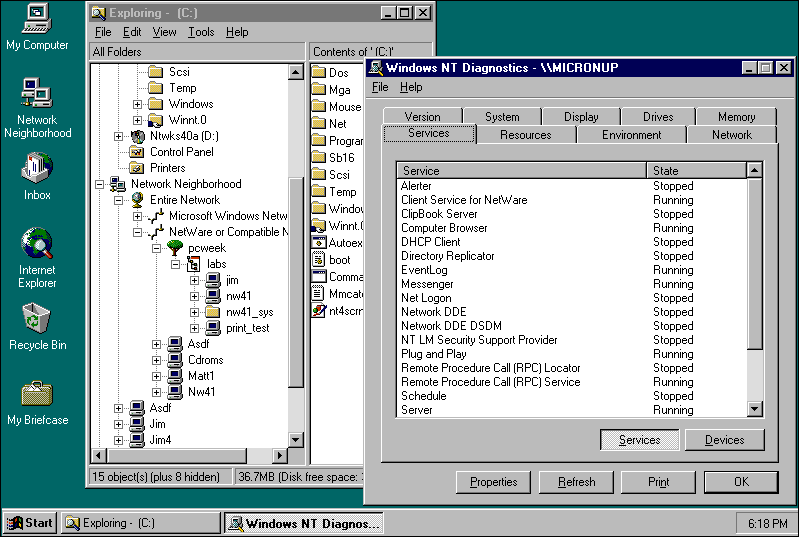
Task: Expand the jim node under labs
Action: (x=194, y=281)
